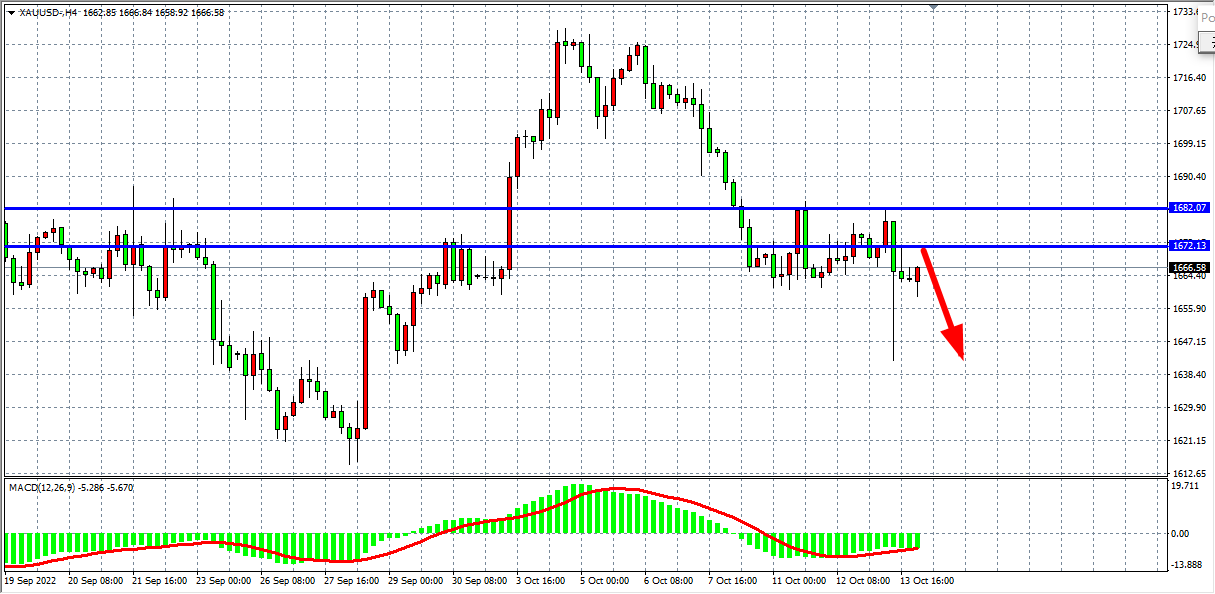The width and height of the screenshot is (1215, 594).
Task: Click the 1682.07 blue price label
Action: [1189, 208]
